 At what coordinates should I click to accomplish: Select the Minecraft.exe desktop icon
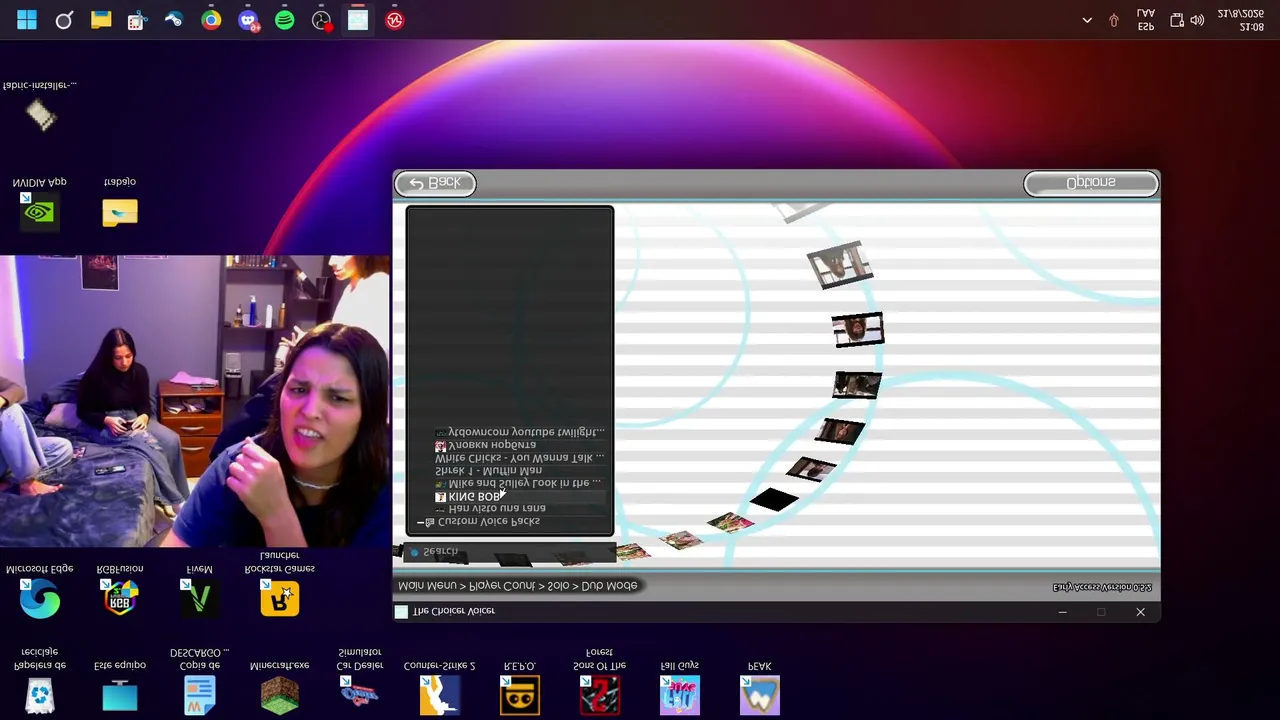280,688
